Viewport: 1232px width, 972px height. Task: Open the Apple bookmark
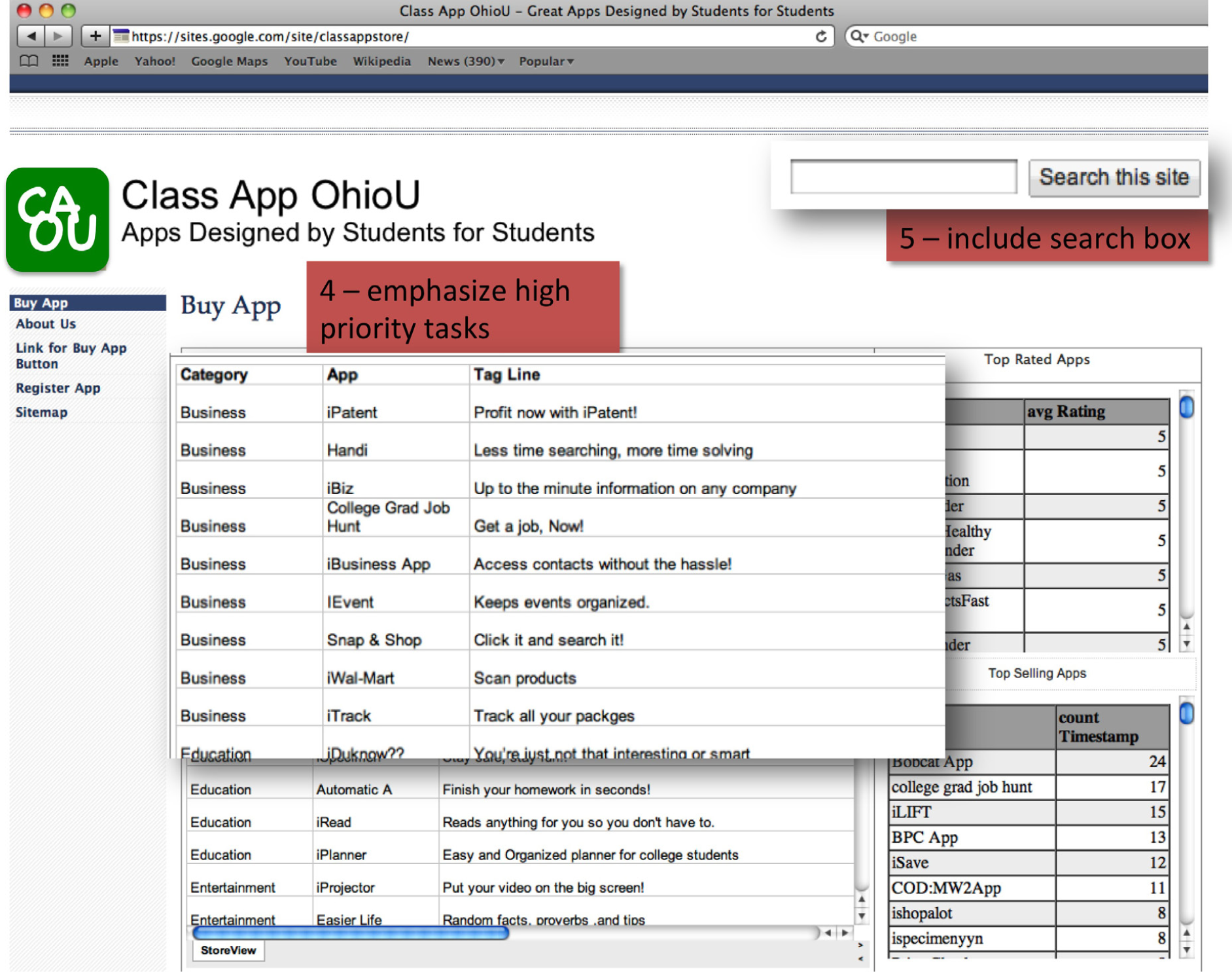[x=101, y=61]
